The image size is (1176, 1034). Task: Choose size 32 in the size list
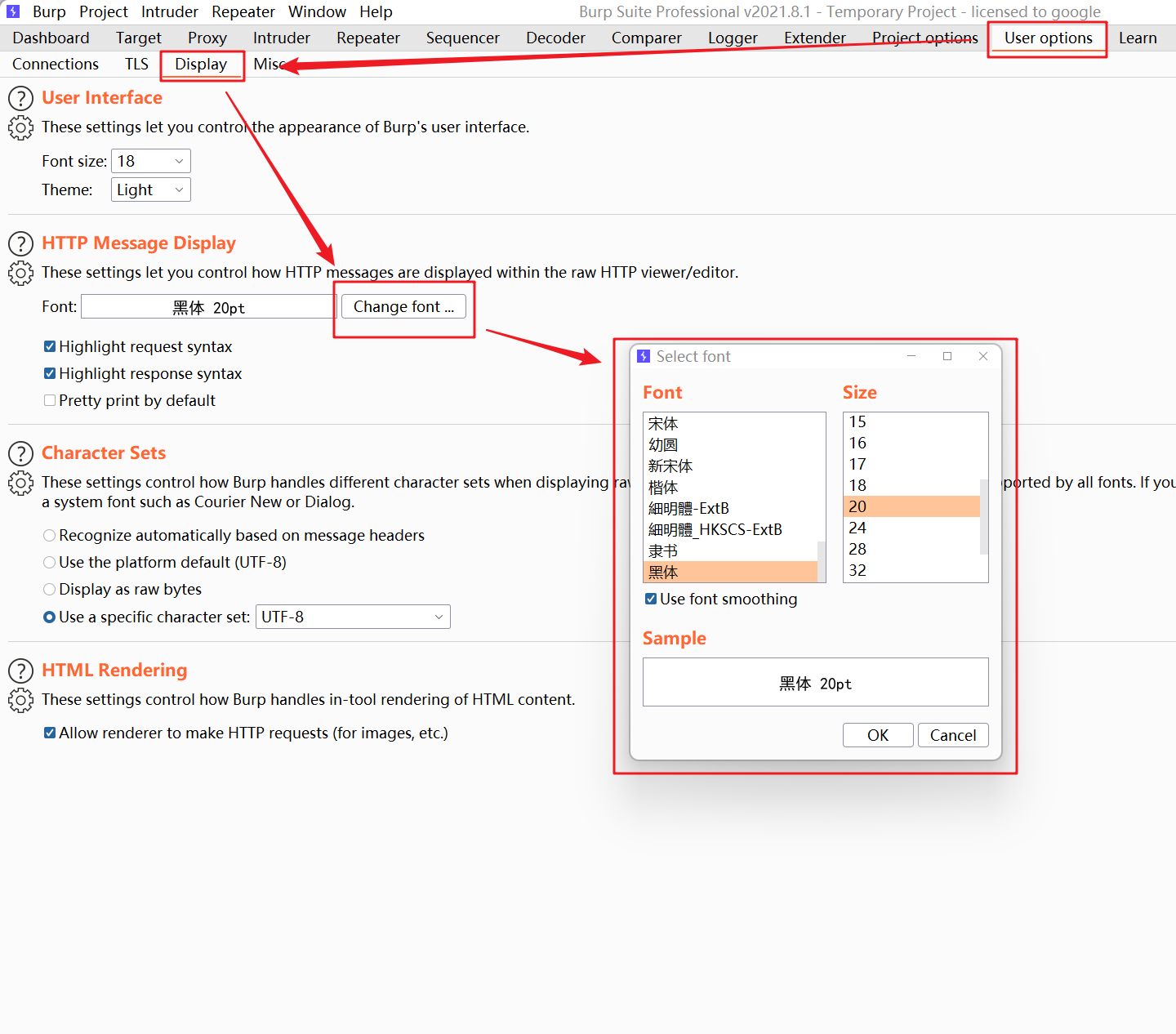911,570
